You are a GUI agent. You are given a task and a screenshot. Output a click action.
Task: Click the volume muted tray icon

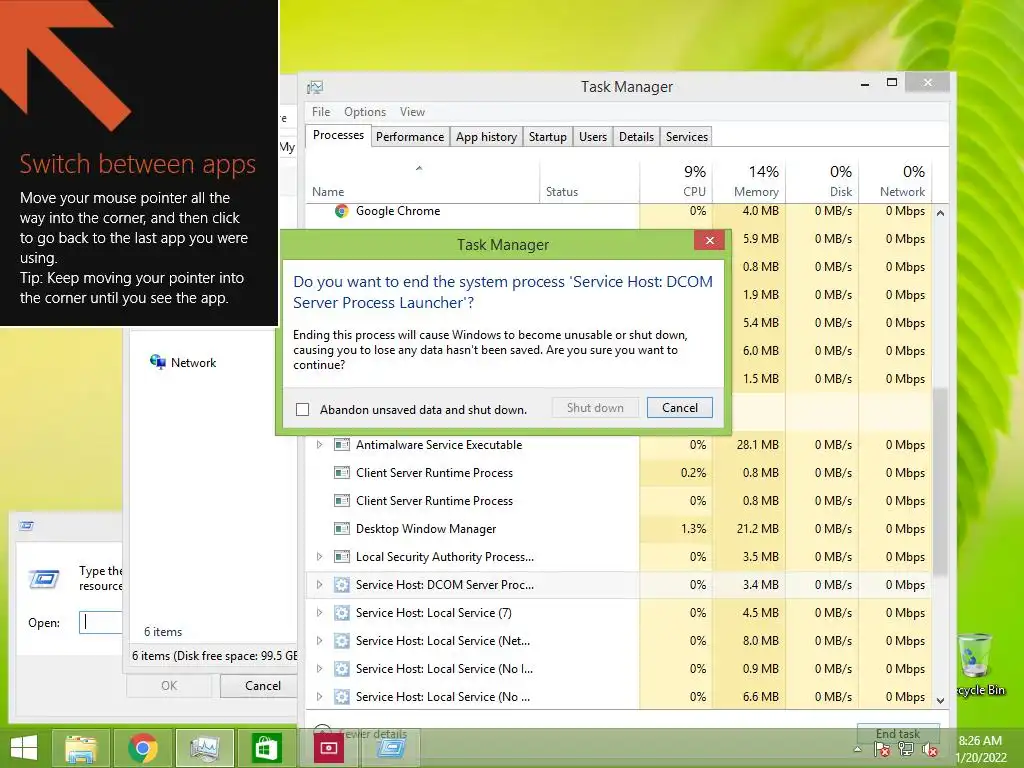pyautogui.click(x=929, y=750)
